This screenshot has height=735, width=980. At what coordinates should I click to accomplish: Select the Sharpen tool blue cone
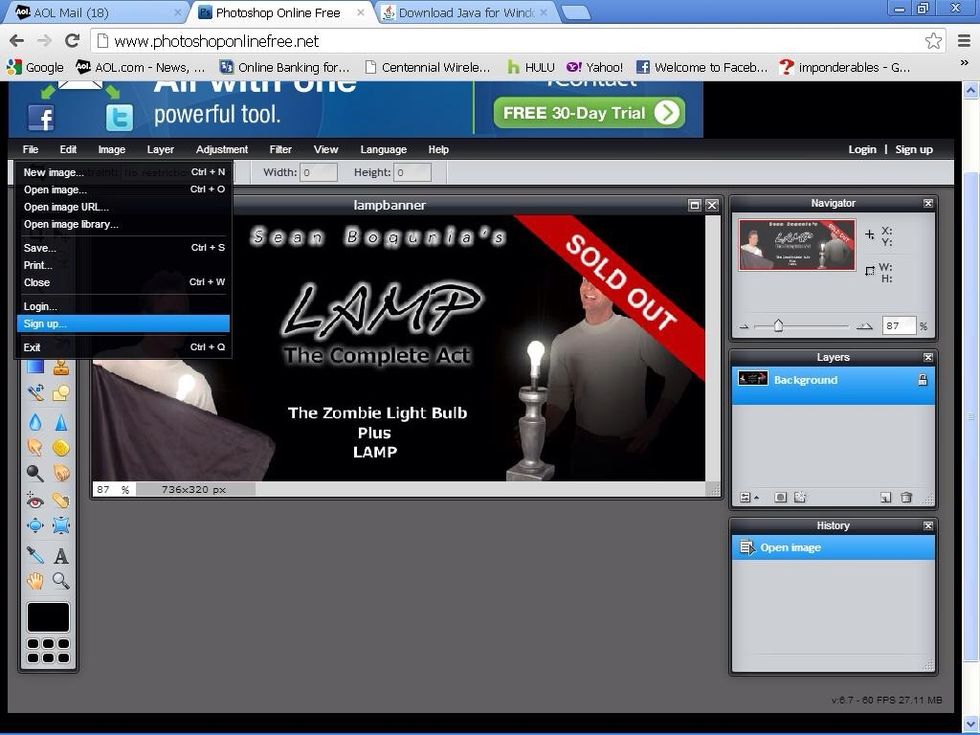(61, 422)
